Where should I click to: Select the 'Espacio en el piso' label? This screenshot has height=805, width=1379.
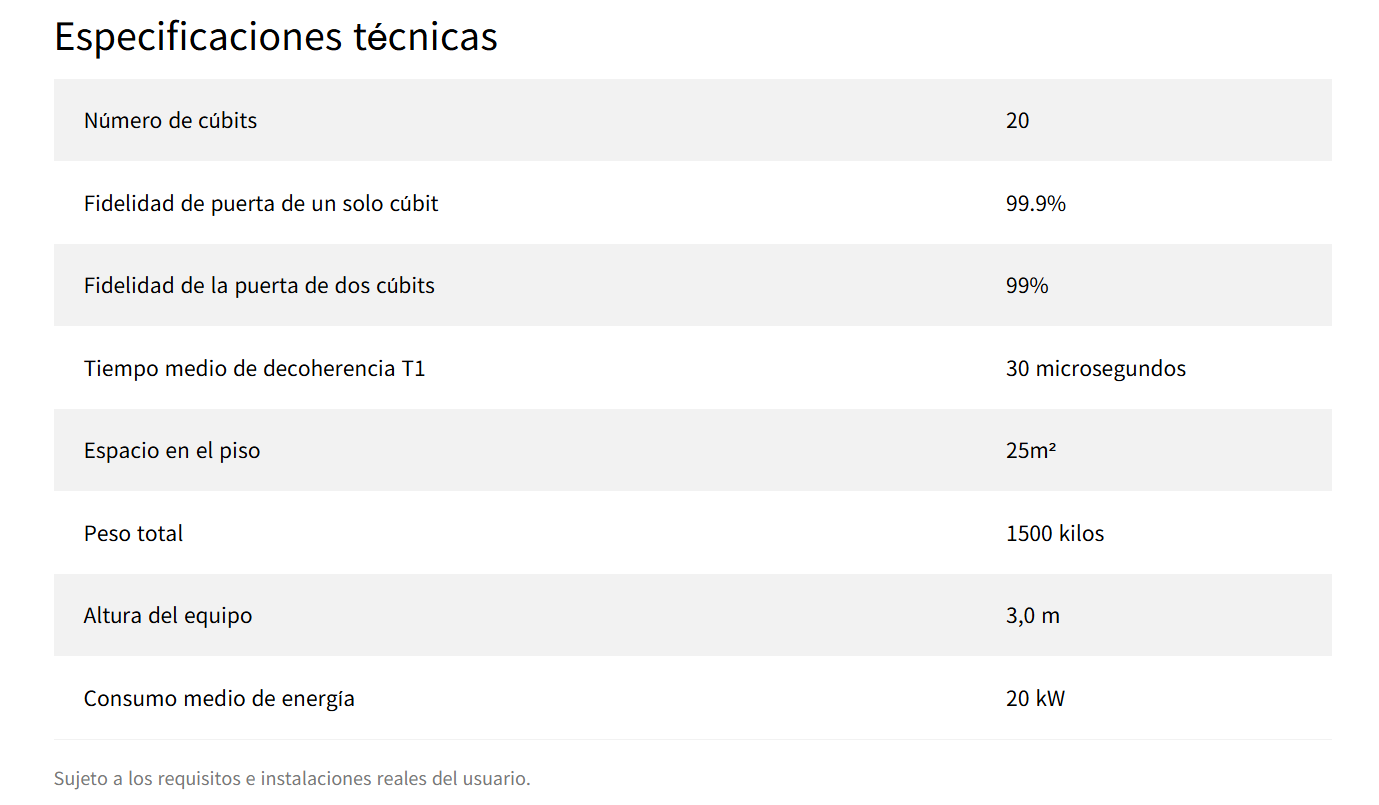tap(172, 451)
